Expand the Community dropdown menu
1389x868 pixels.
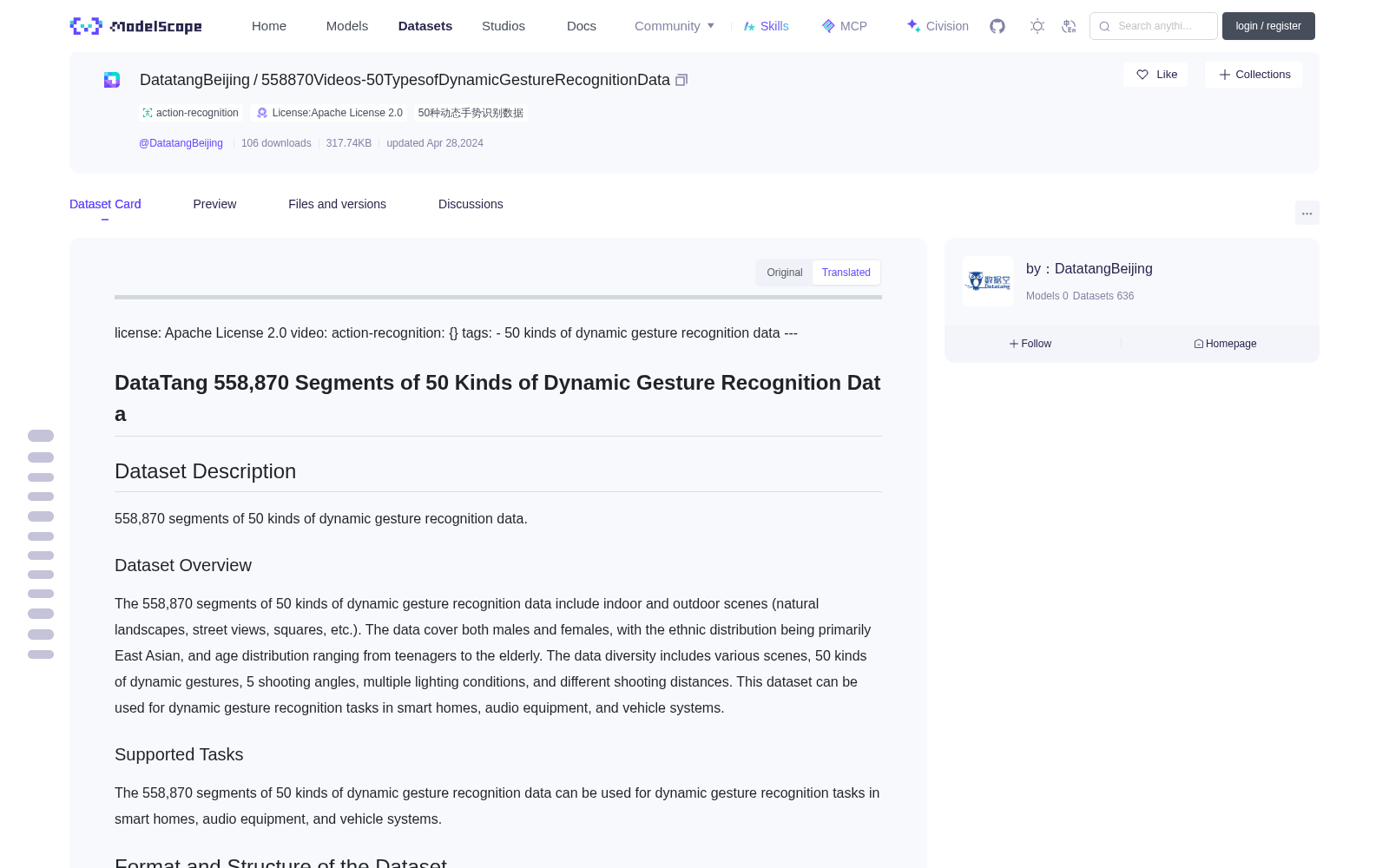[675, 26]
